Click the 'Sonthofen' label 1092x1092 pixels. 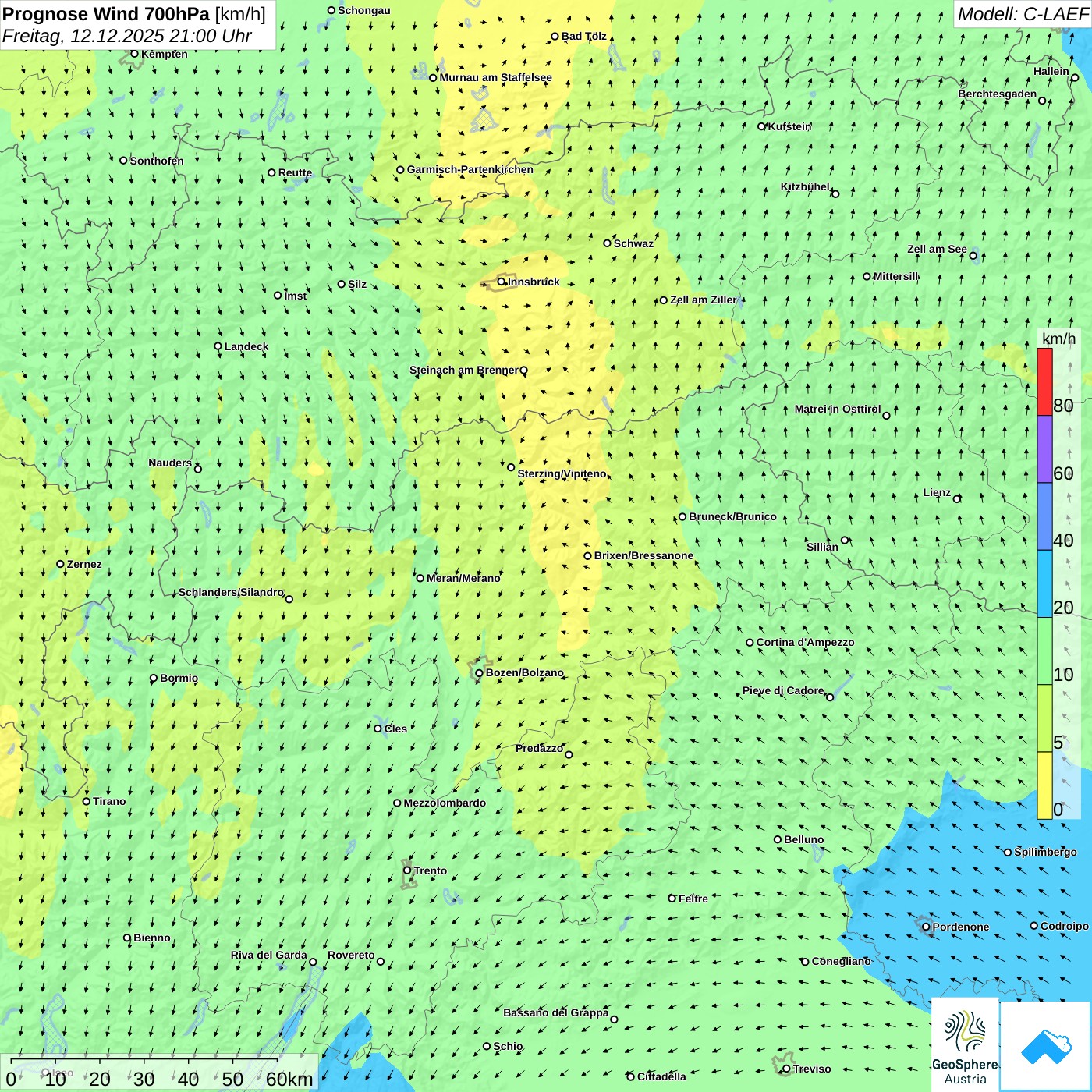pyautogui.click(x=157, y=161)
